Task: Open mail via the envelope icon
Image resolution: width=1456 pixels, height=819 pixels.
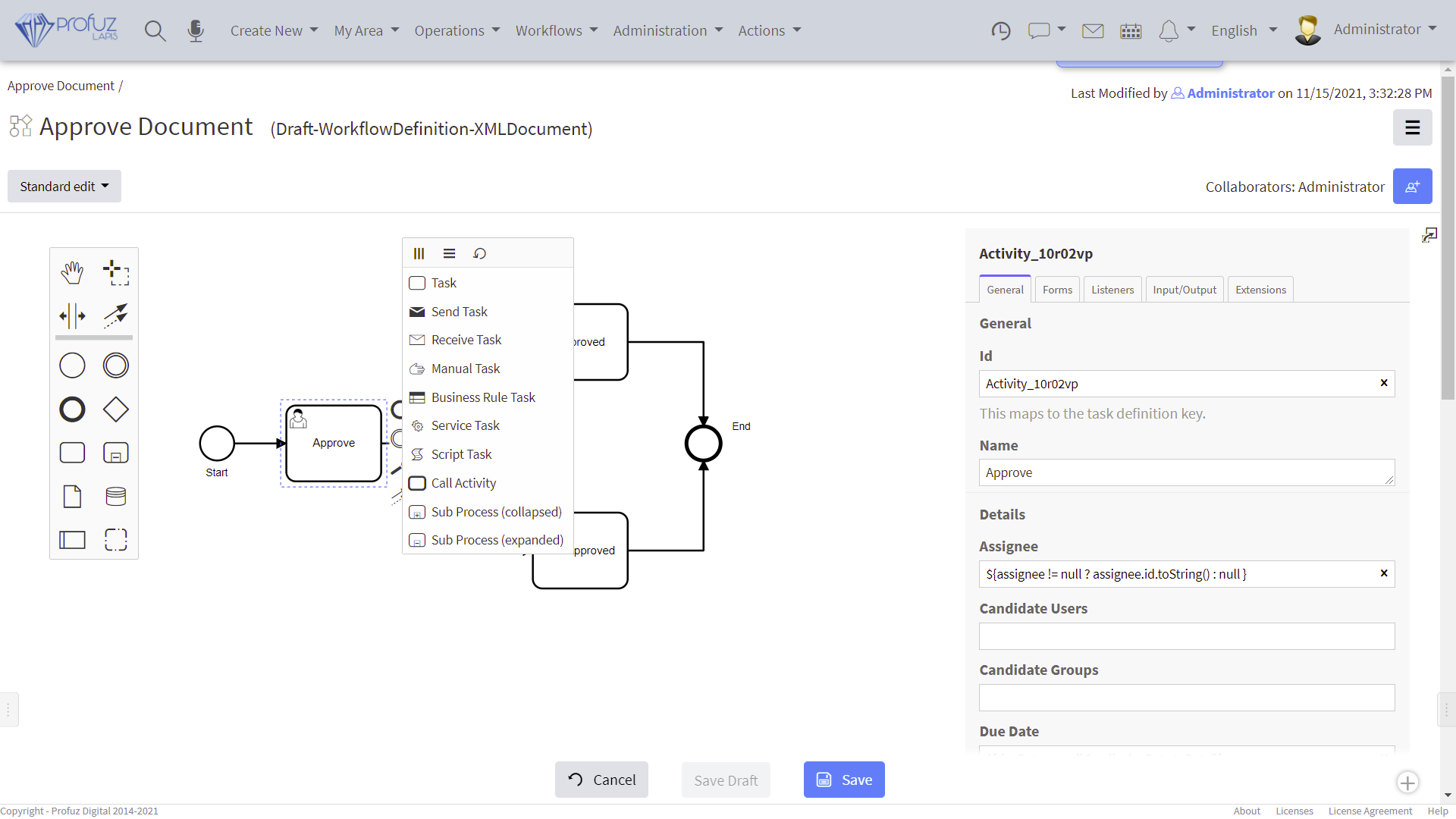Action: 1093,31
